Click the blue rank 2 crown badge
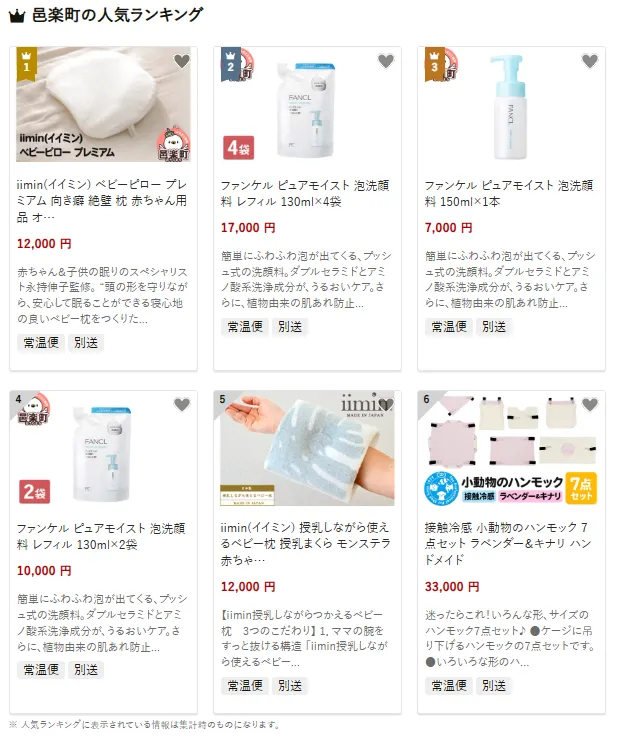This screenshot has height=738, width=628. [x=231, y=63]
